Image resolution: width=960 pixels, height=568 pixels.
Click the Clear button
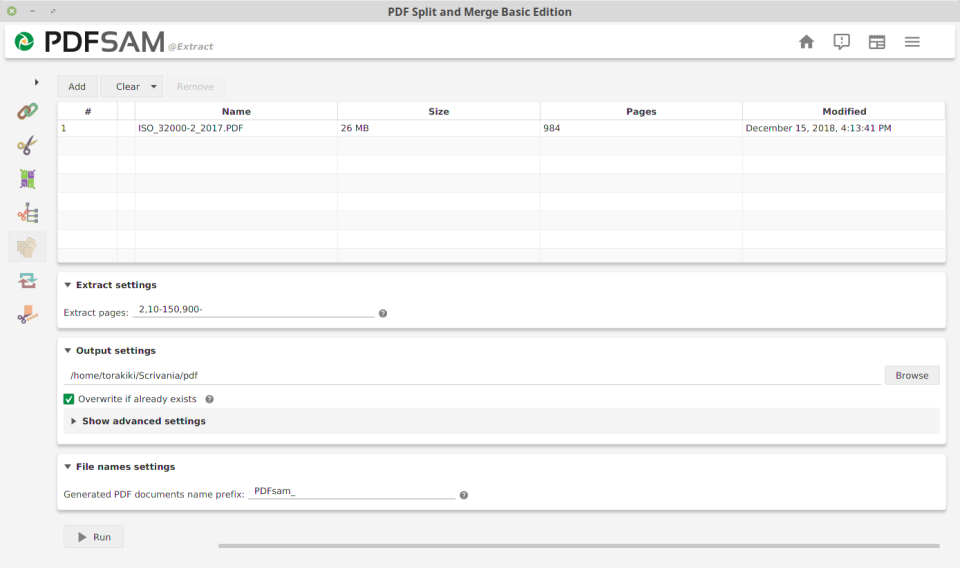128,87
